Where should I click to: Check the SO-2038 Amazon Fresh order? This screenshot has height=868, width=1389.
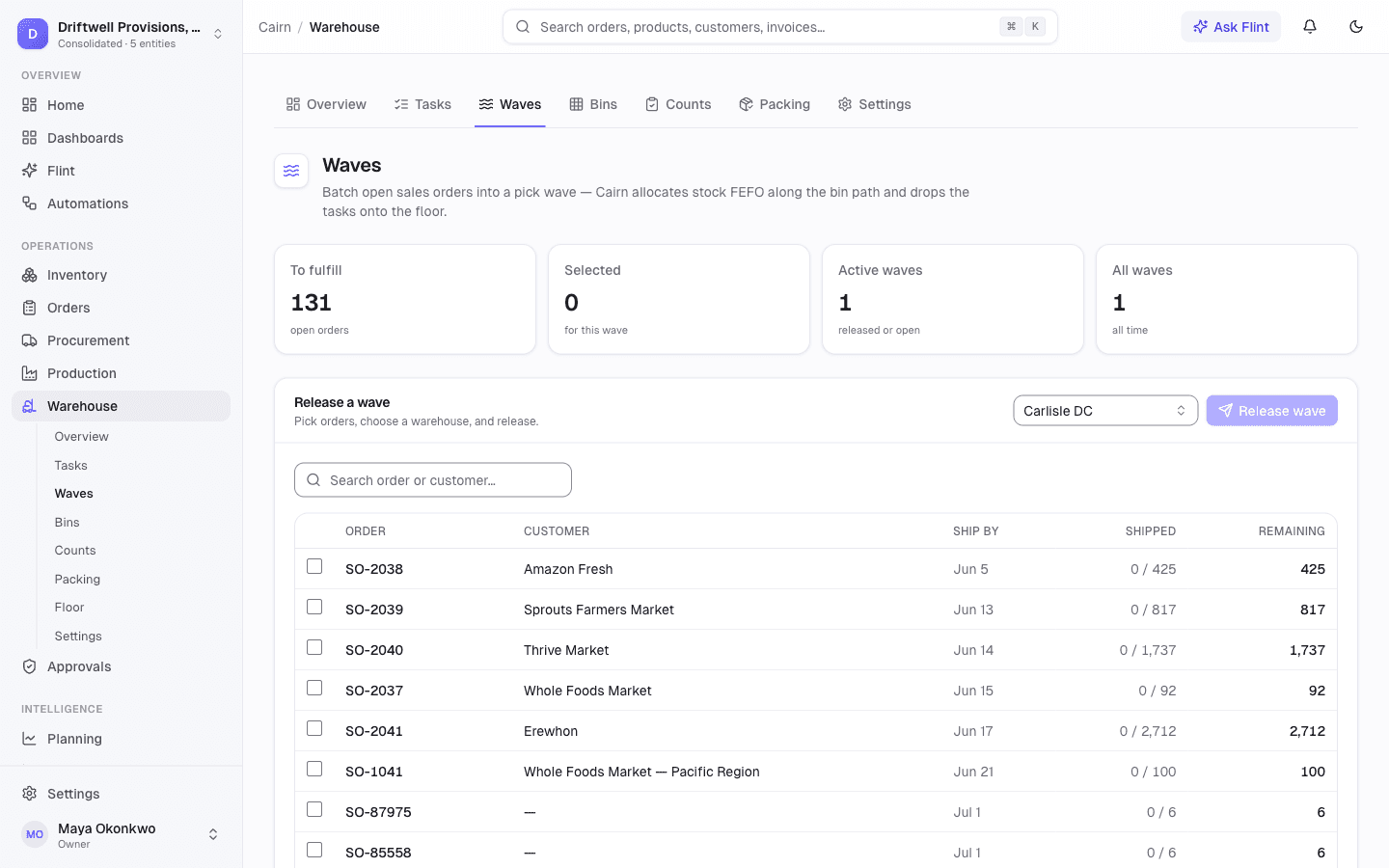[314, 566]
